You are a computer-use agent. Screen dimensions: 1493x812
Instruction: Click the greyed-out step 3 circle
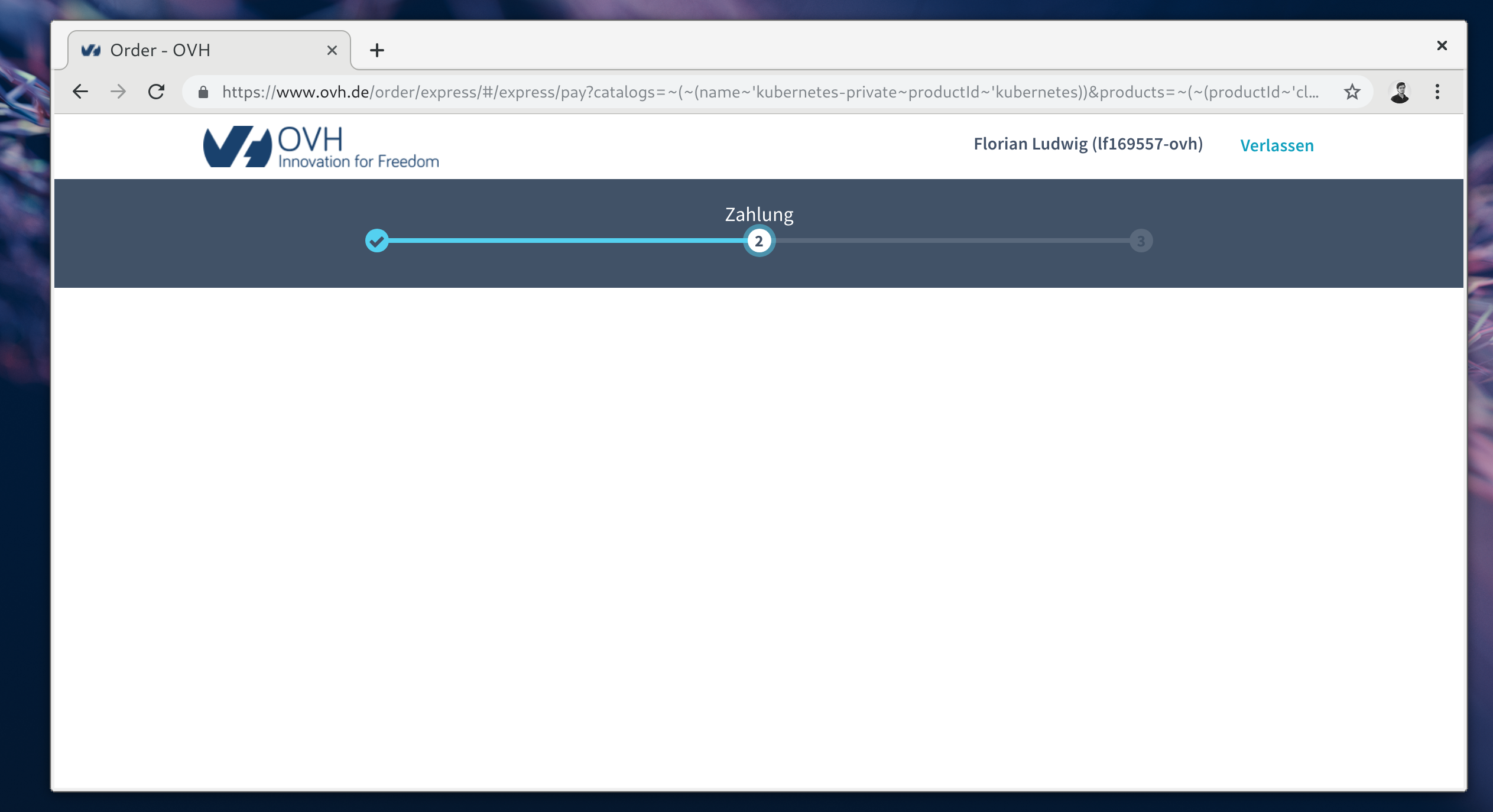coord(1141,241)
